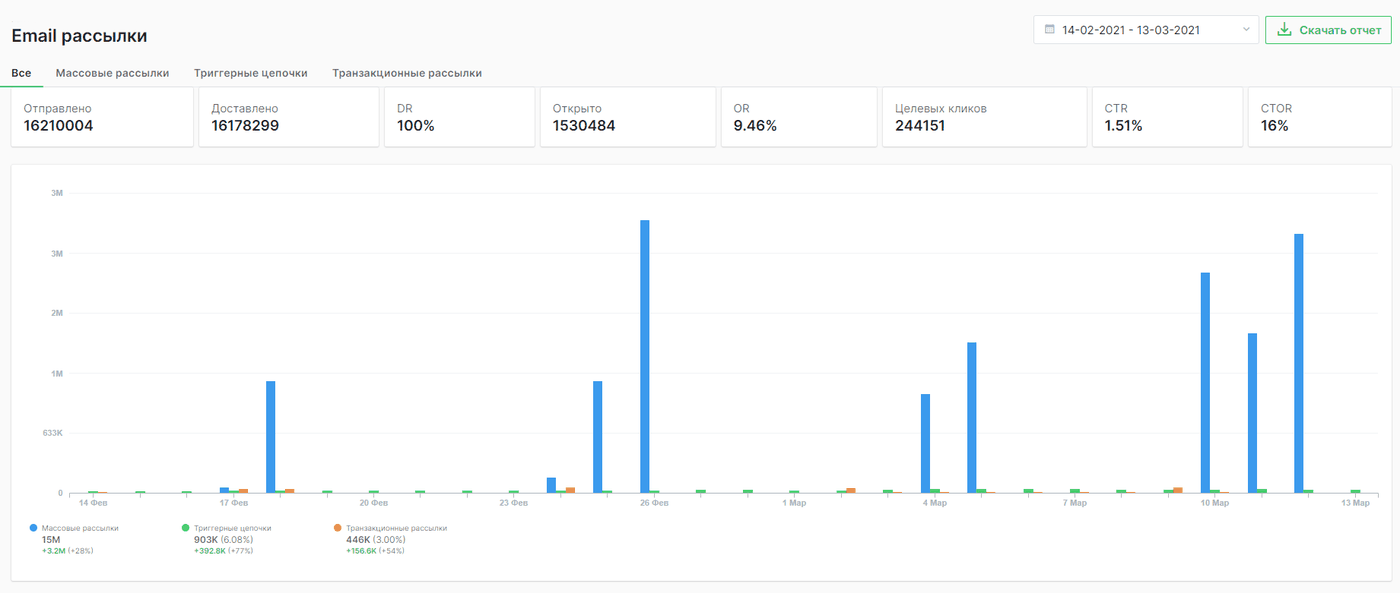This screenshot has height=593, width=1400.
Task: Click the Скачать отчет button
Action: (x=1328, y=30)
